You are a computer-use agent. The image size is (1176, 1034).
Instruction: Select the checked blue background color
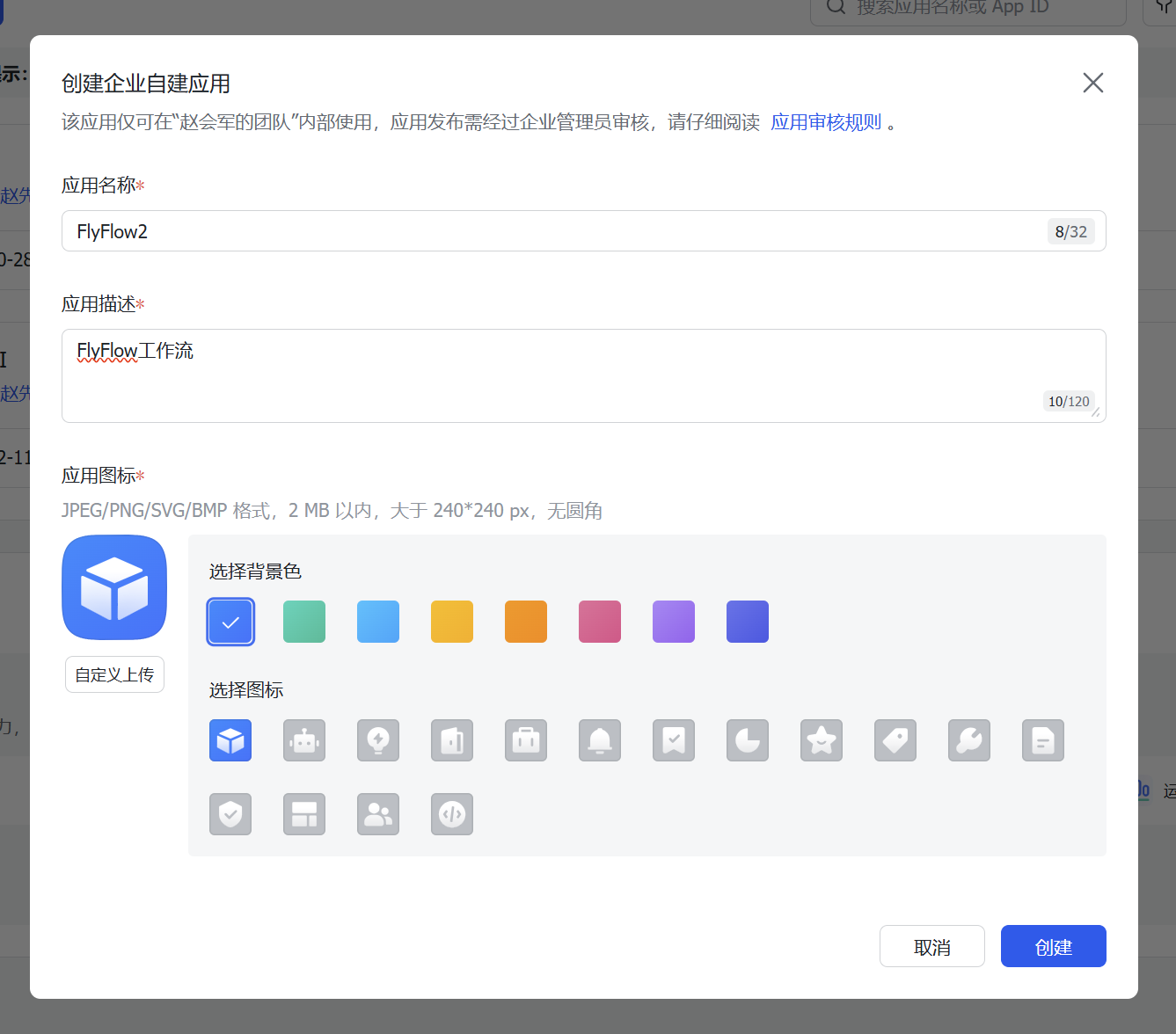[x=230, y=622]
